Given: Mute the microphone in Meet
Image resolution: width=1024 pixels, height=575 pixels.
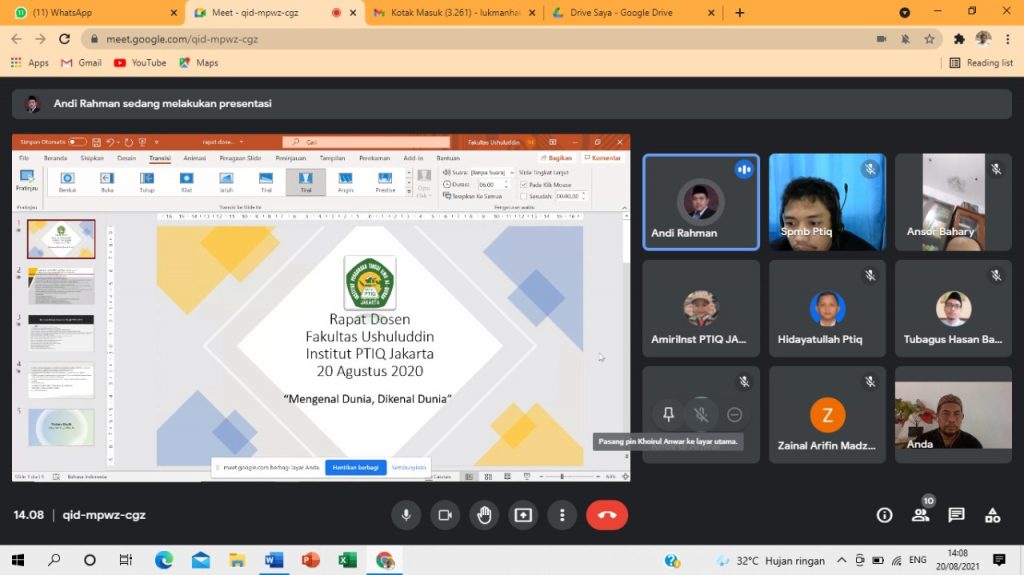Looking at the screenshot, I should coord(406,515).
